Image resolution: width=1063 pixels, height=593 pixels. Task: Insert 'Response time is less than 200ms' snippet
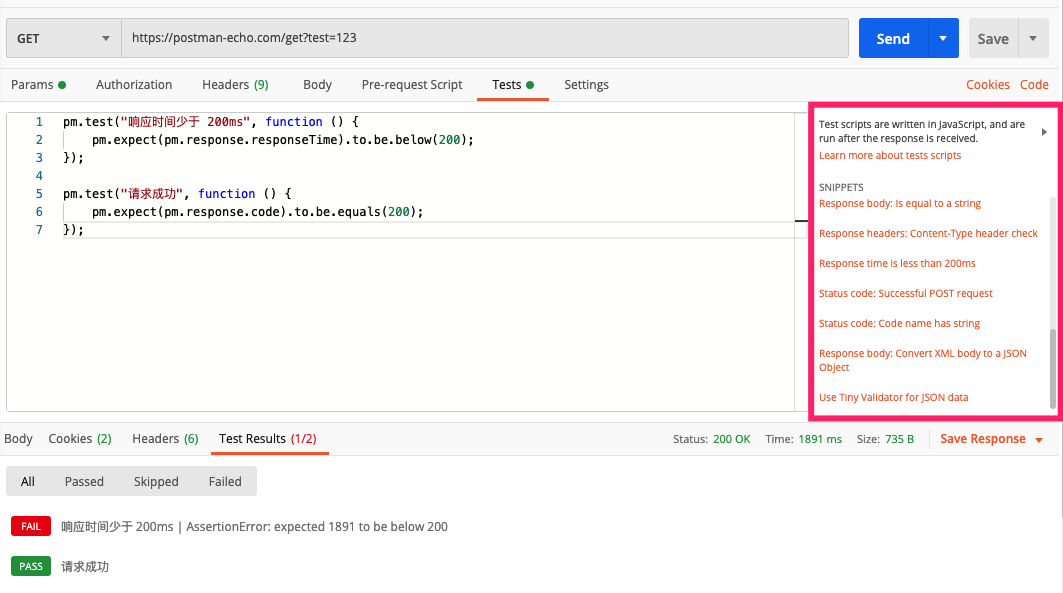click(x=897, y=264)
